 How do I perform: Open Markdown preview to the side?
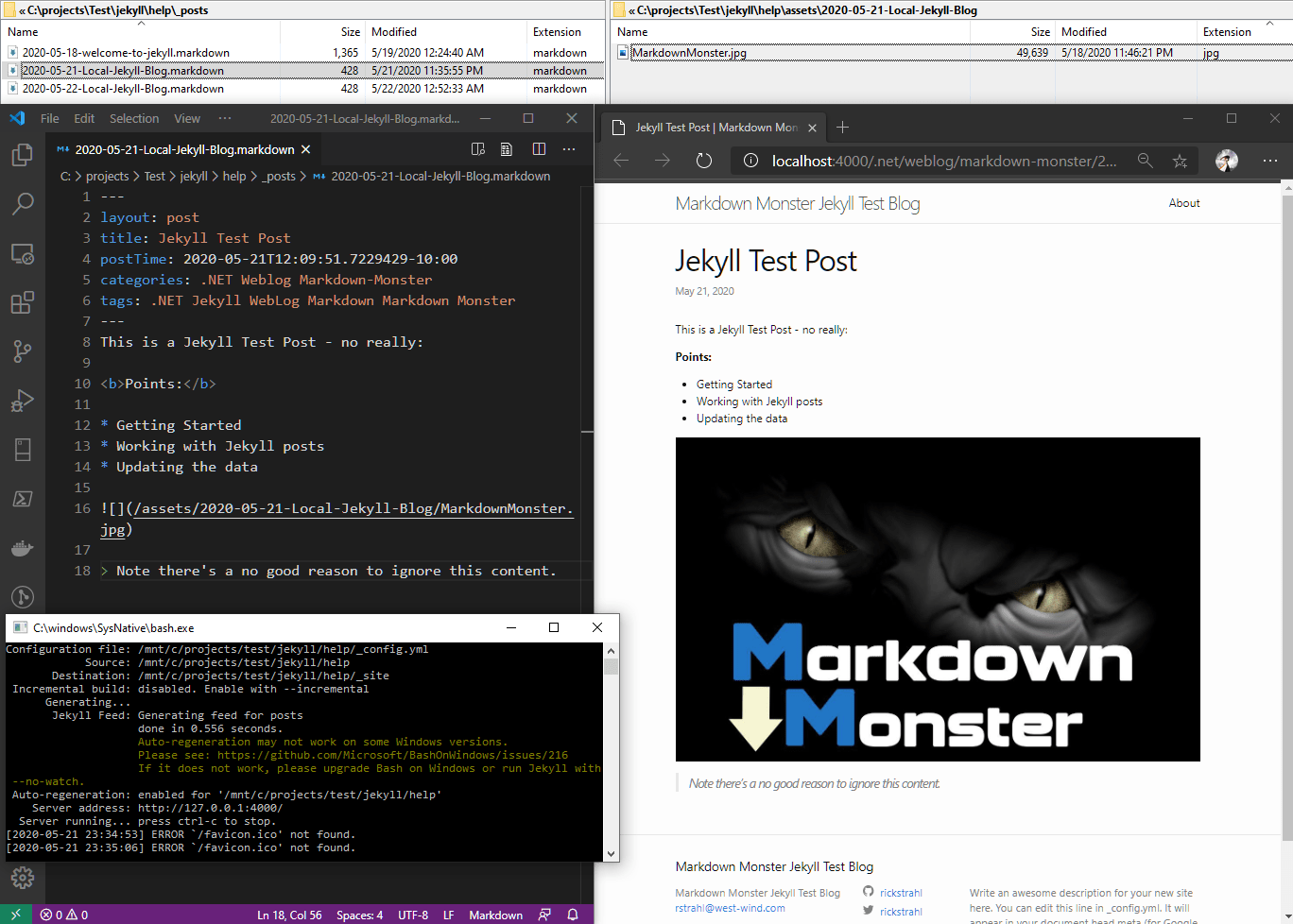click(478, 149)
